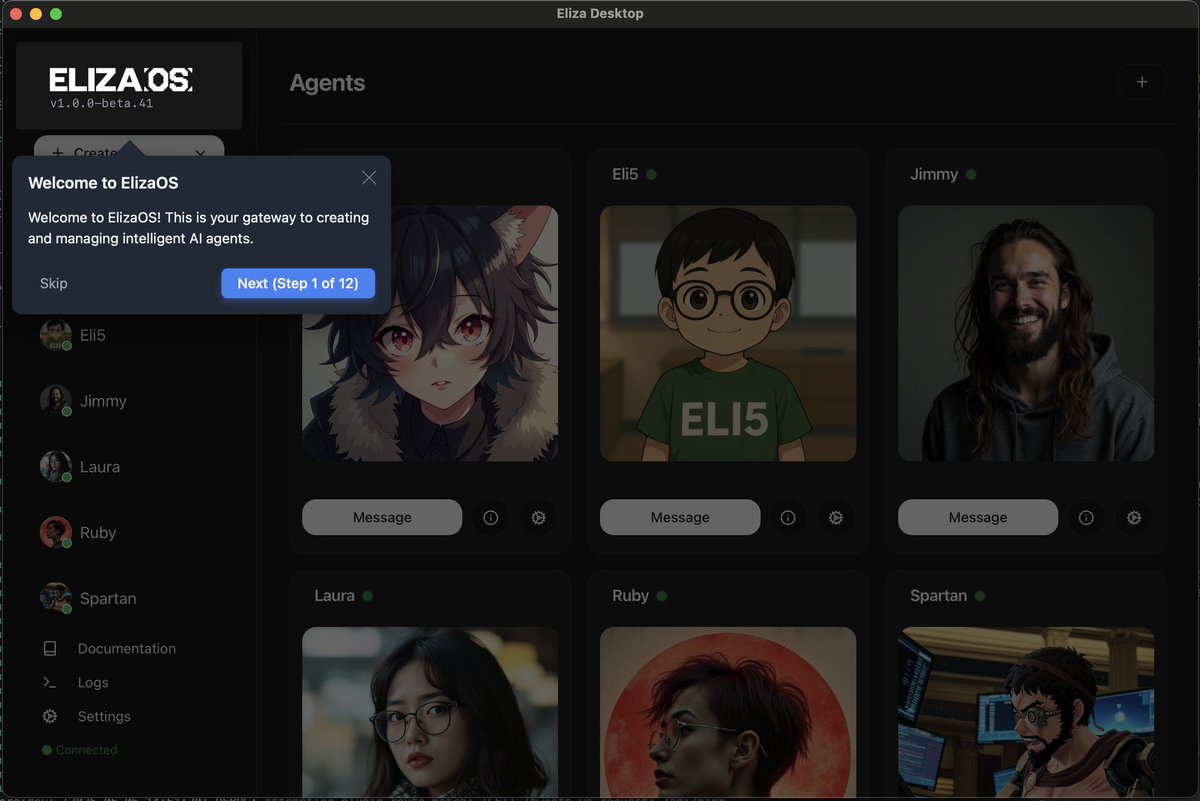Select Ruby in the sidebar
1200x801 pixels.
click(x=128, y=533)
